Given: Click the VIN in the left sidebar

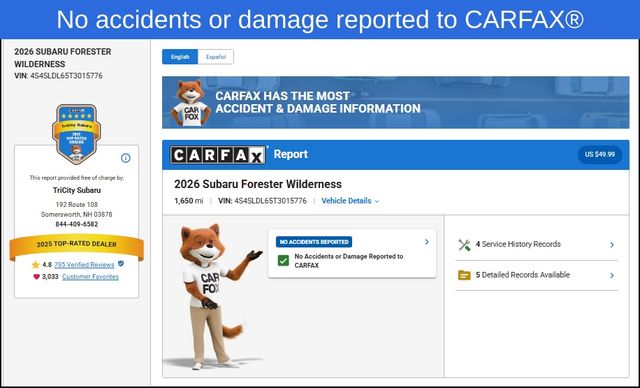Looking at the screenshot, I should tap(58, 76).
